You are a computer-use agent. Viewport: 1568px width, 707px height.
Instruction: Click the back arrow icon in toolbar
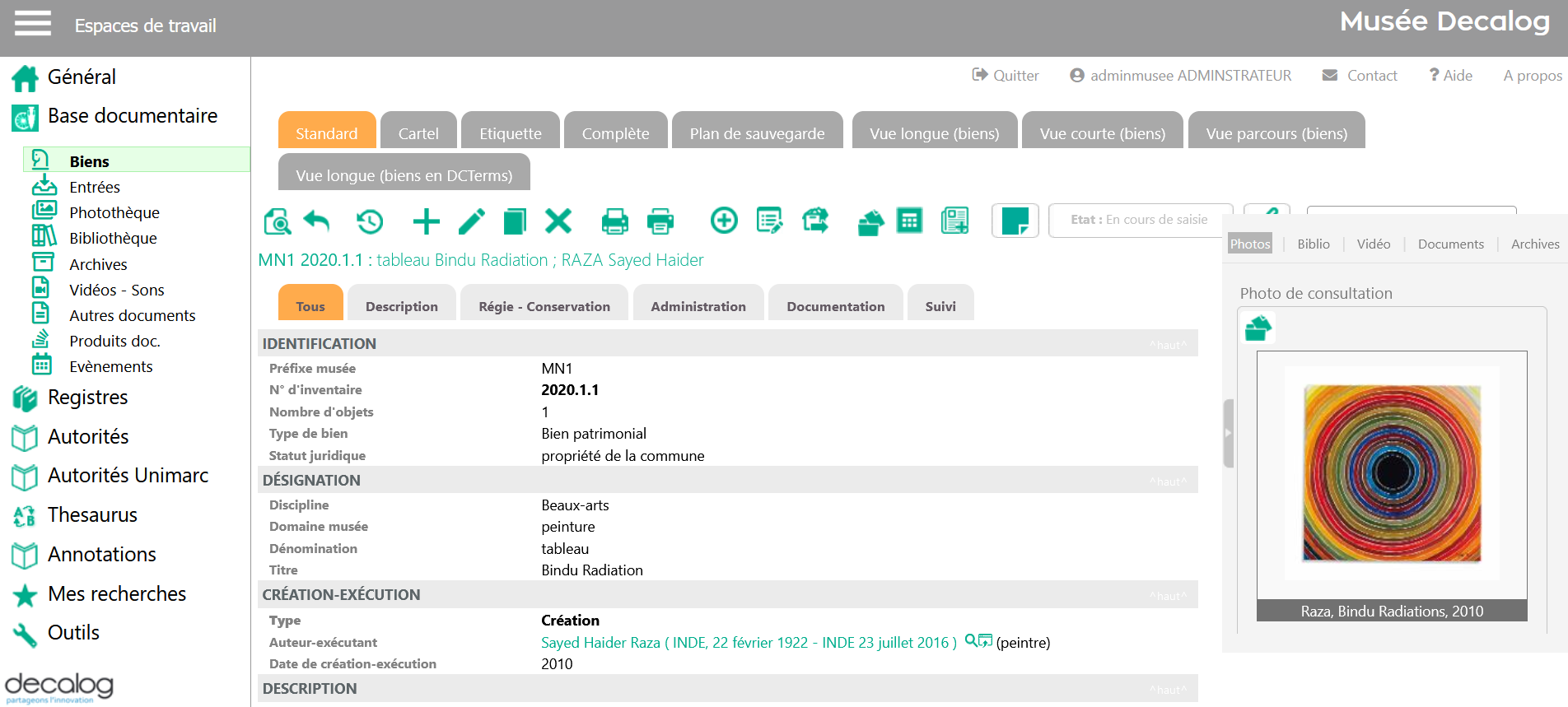[x=316, y=221]
